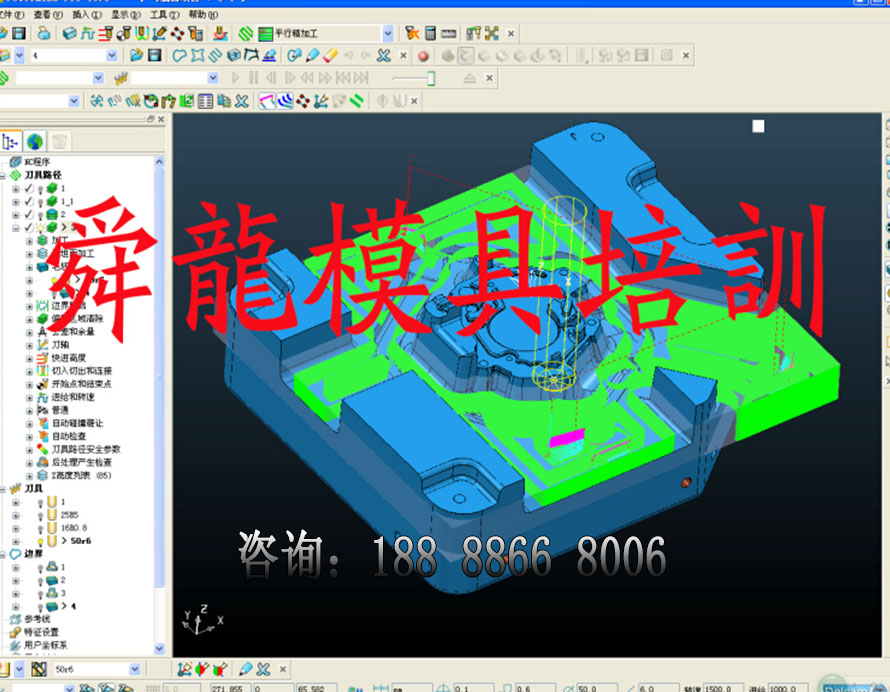Open the 帮助 menu
The height and width of the screenshot is (692, 890).
[x=202, y=15]
